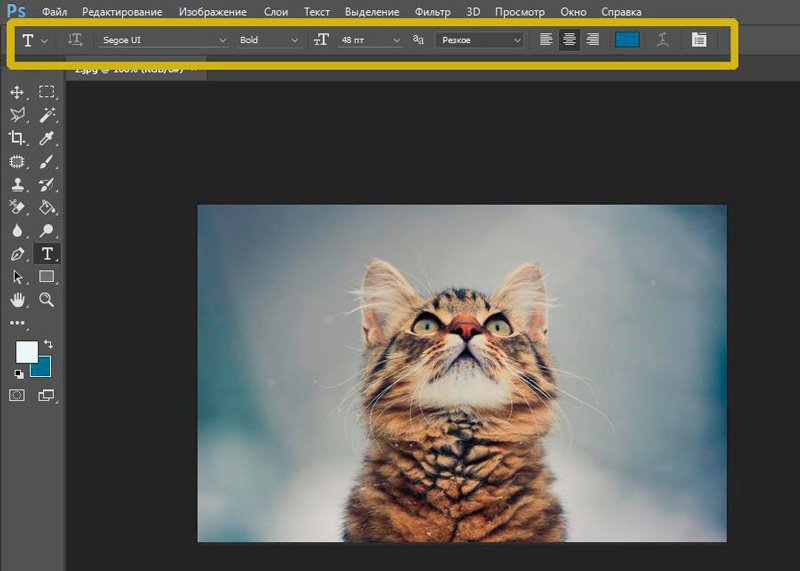This screenshot has height=571, width=800.
Task: Open the Фильтр menu
Action: [432, 12]
